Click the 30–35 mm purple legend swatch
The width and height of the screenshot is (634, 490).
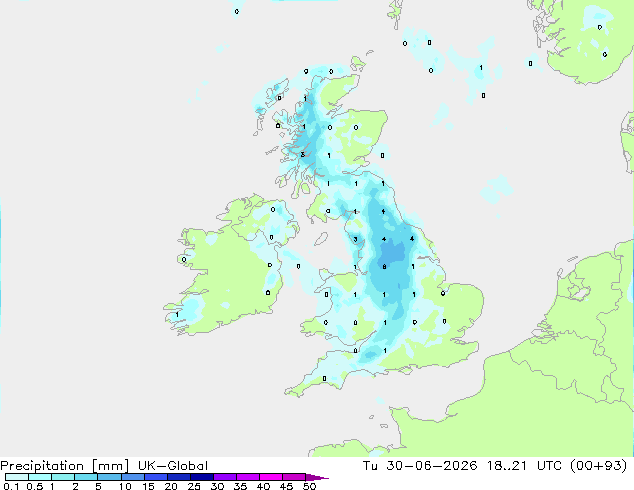[224, 477]
